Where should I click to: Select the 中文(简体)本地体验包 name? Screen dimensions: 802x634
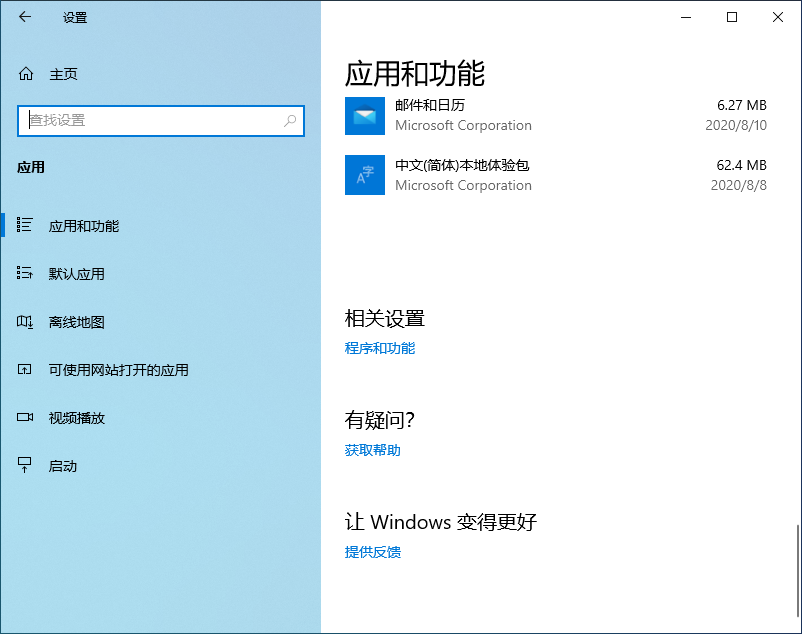[462, 165]
